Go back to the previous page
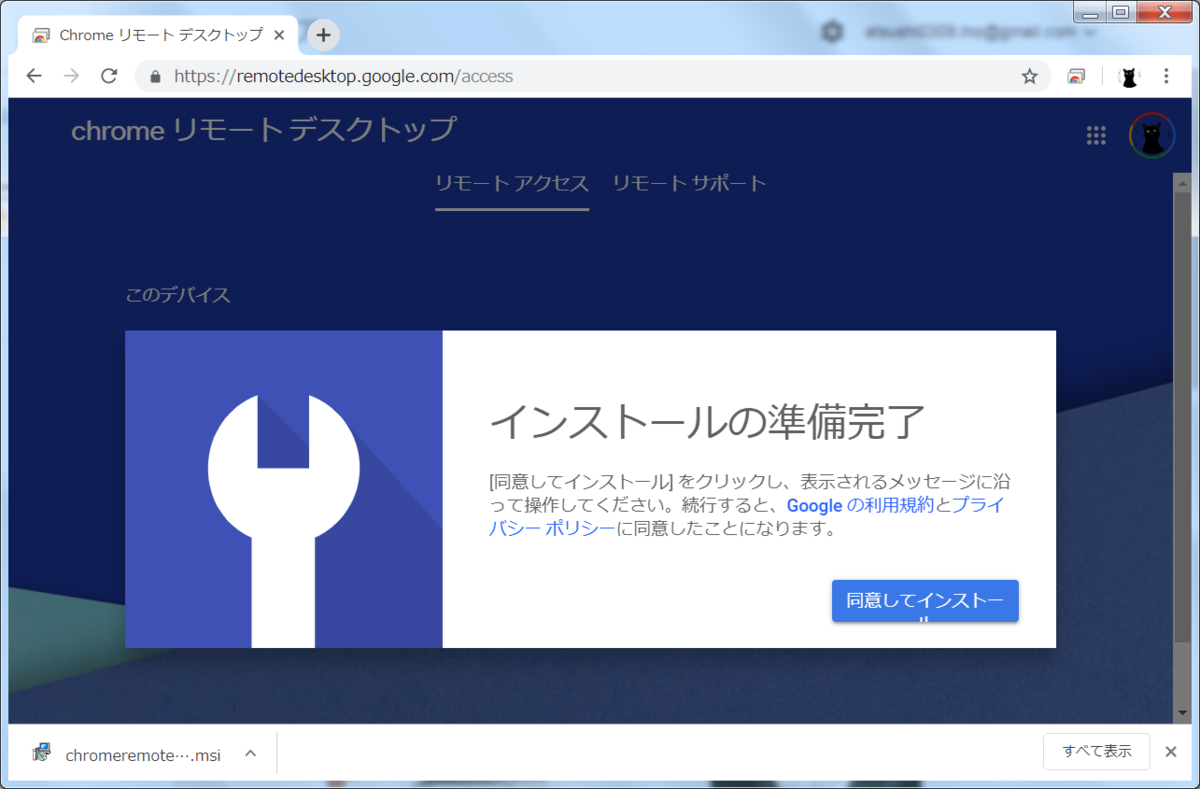1200x789 pixels. (x=35, y=76)
